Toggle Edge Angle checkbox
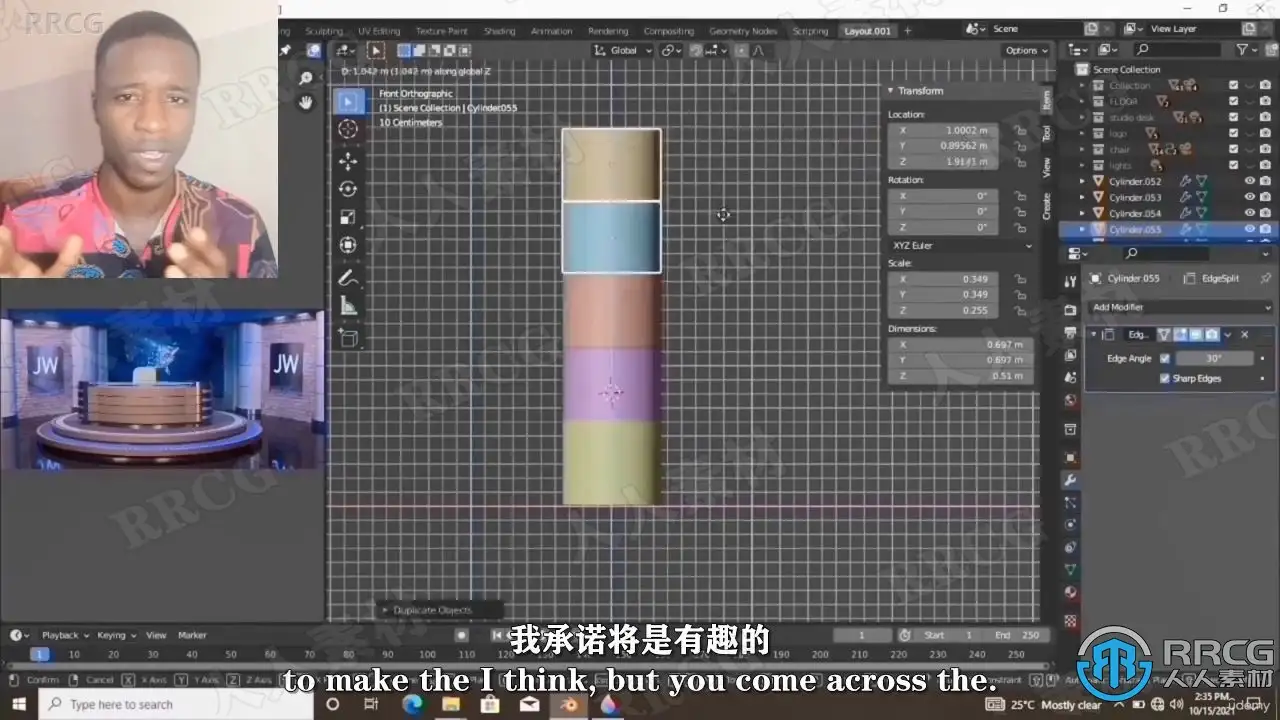This screenshot has width=1280, height=720. (1164, 358)
